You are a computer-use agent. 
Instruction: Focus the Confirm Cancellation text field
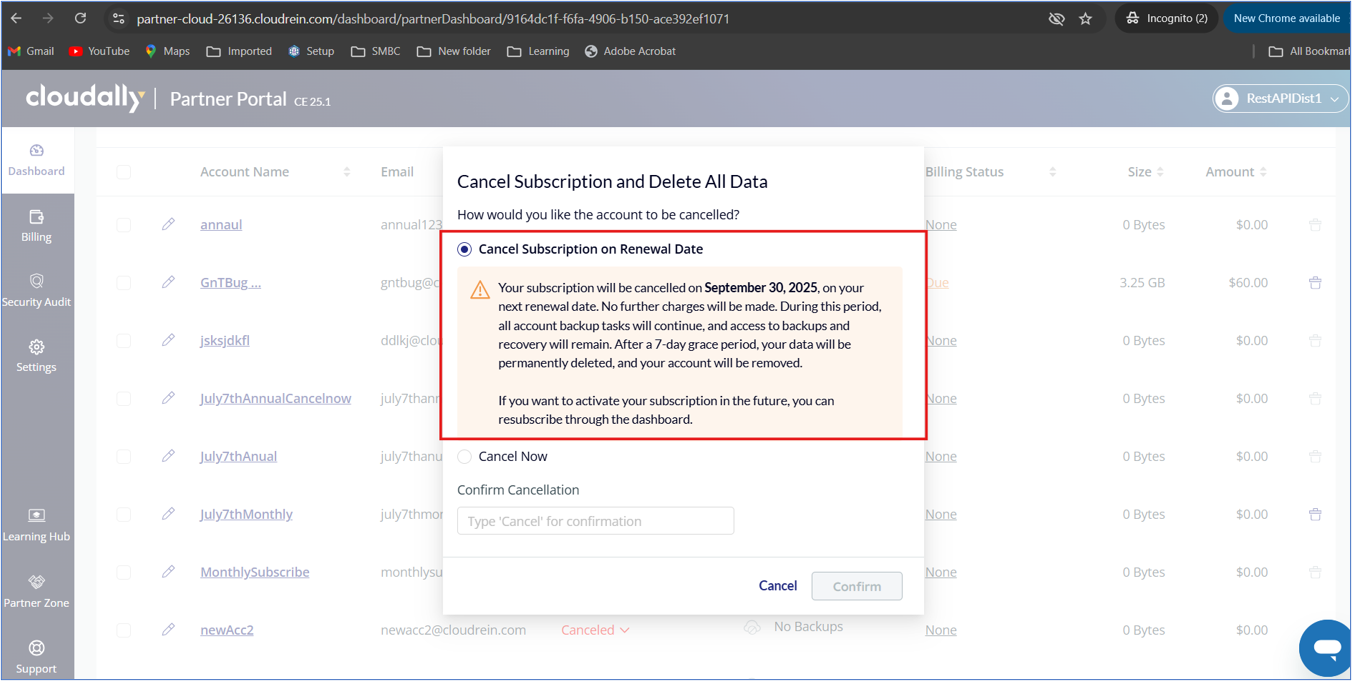pos(595,521)
